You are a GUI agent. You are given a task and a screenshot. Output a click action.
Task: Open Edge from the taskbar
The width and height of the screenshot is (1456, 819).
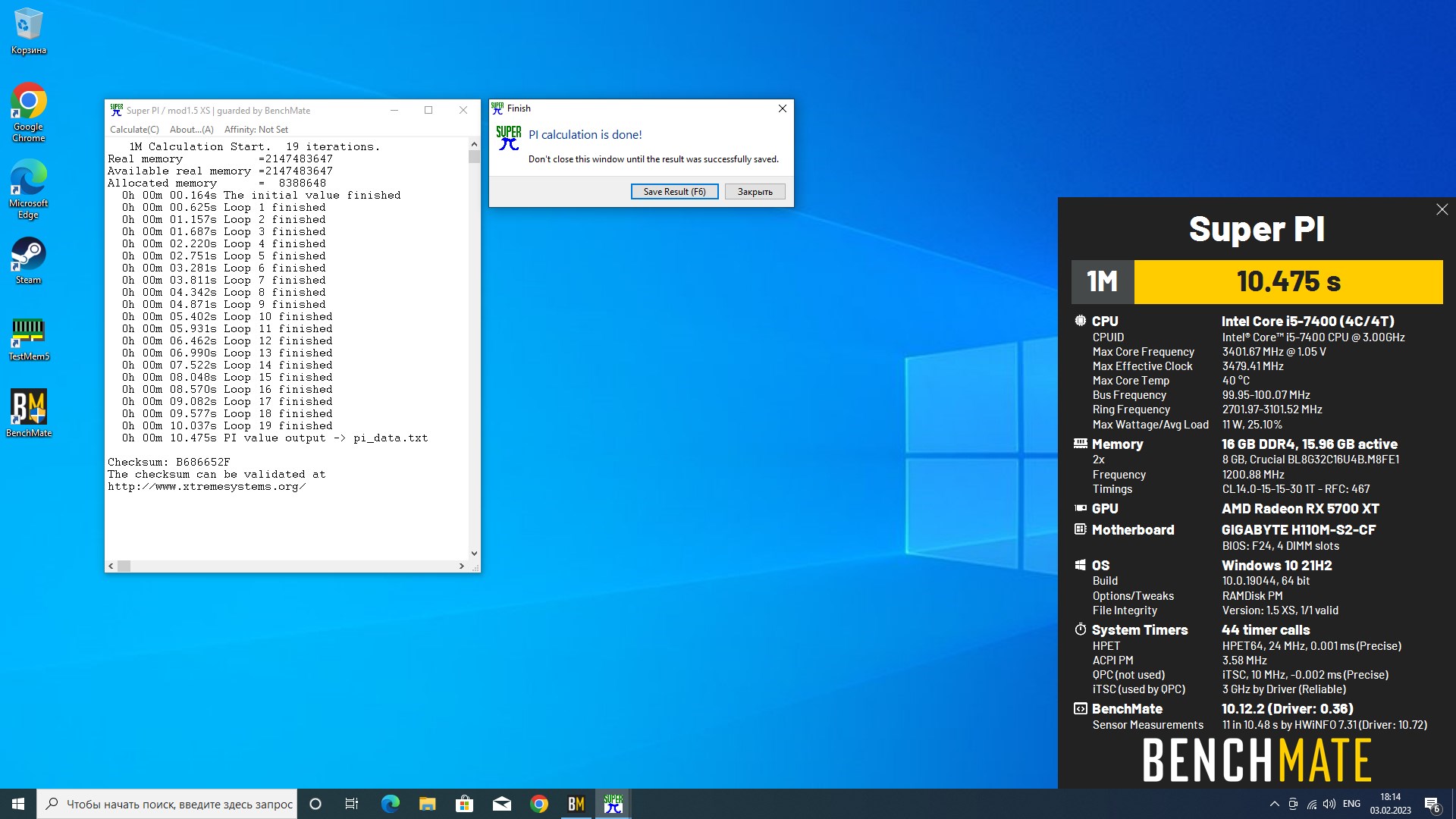390,804
